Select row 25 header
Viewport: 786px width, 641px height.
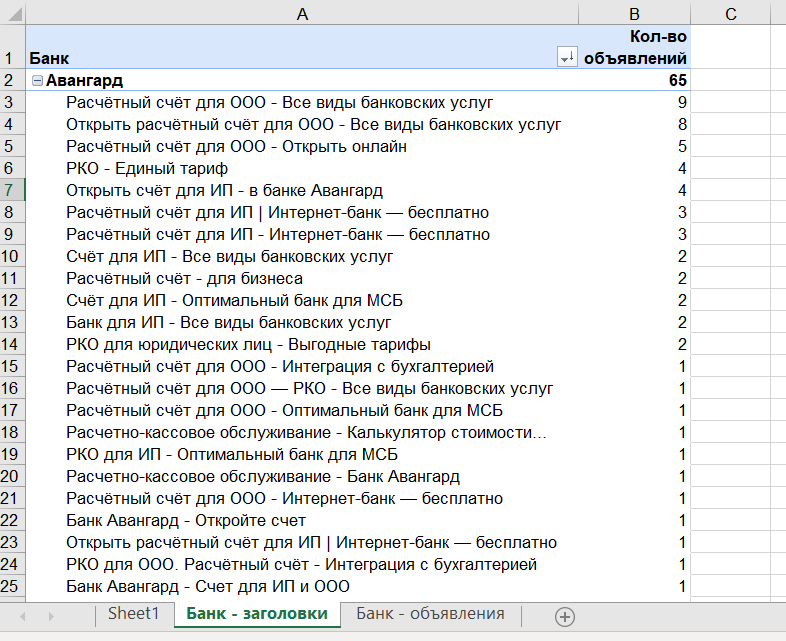(13, 586)
